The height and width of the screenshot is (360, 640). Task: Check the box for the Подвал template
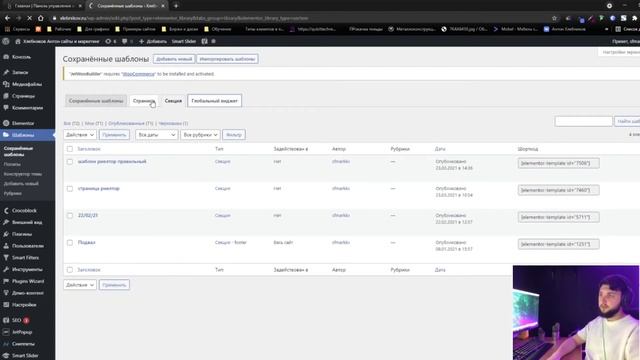tap(70, 242)
